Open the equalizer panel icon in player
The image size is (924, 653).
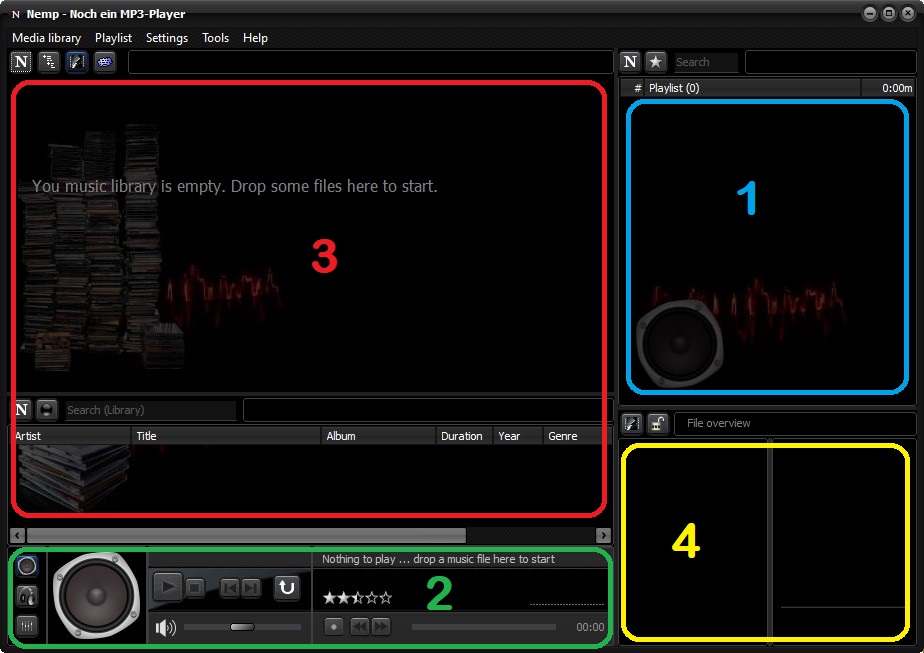pos(27,626)
